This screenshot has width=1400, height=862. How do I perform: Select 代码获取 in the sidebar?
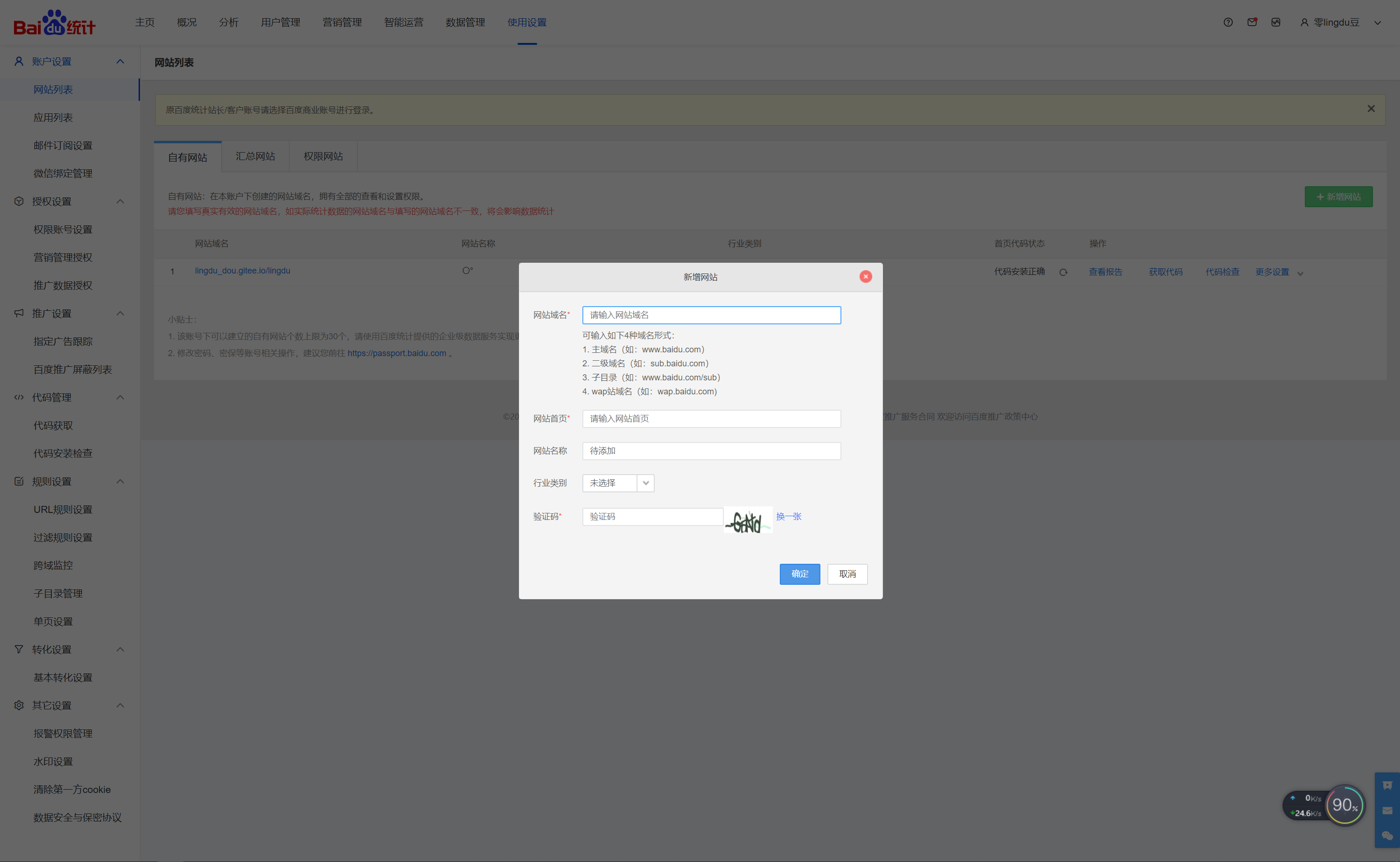coord(53,425)
